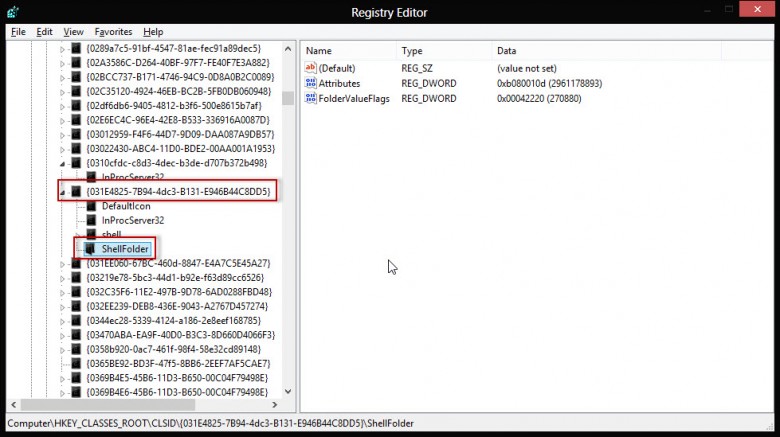Select folder icon of {0365BE92-BD3F-47f5-8BB6-2EEF7AF5CAE7}
Viewport: 780px width, 437px height.
pos(76,364)
